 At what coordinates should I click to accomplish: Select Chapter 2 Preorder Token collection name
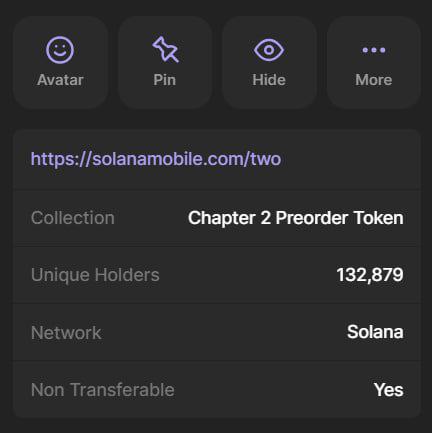296,218
